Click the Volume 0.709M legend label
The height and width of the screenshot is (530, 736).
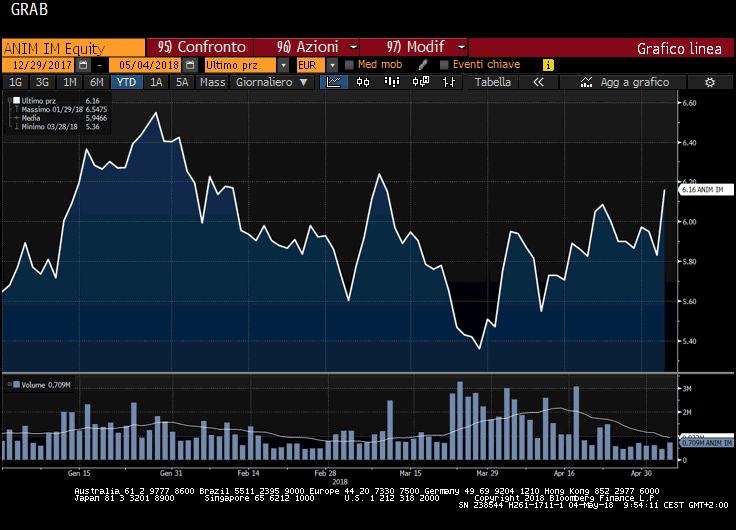pyautogui.click(x=46, y=385)
